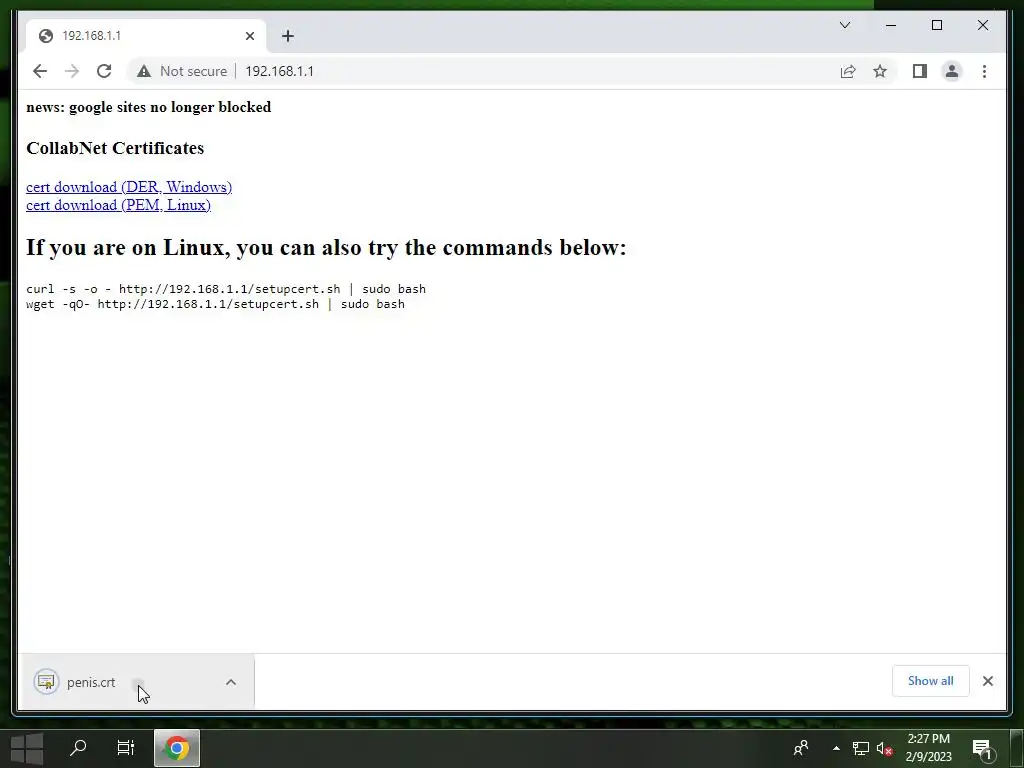Go back using the browser back arrow
Viewport: 1024px width, 768px height.
(40, 71)
